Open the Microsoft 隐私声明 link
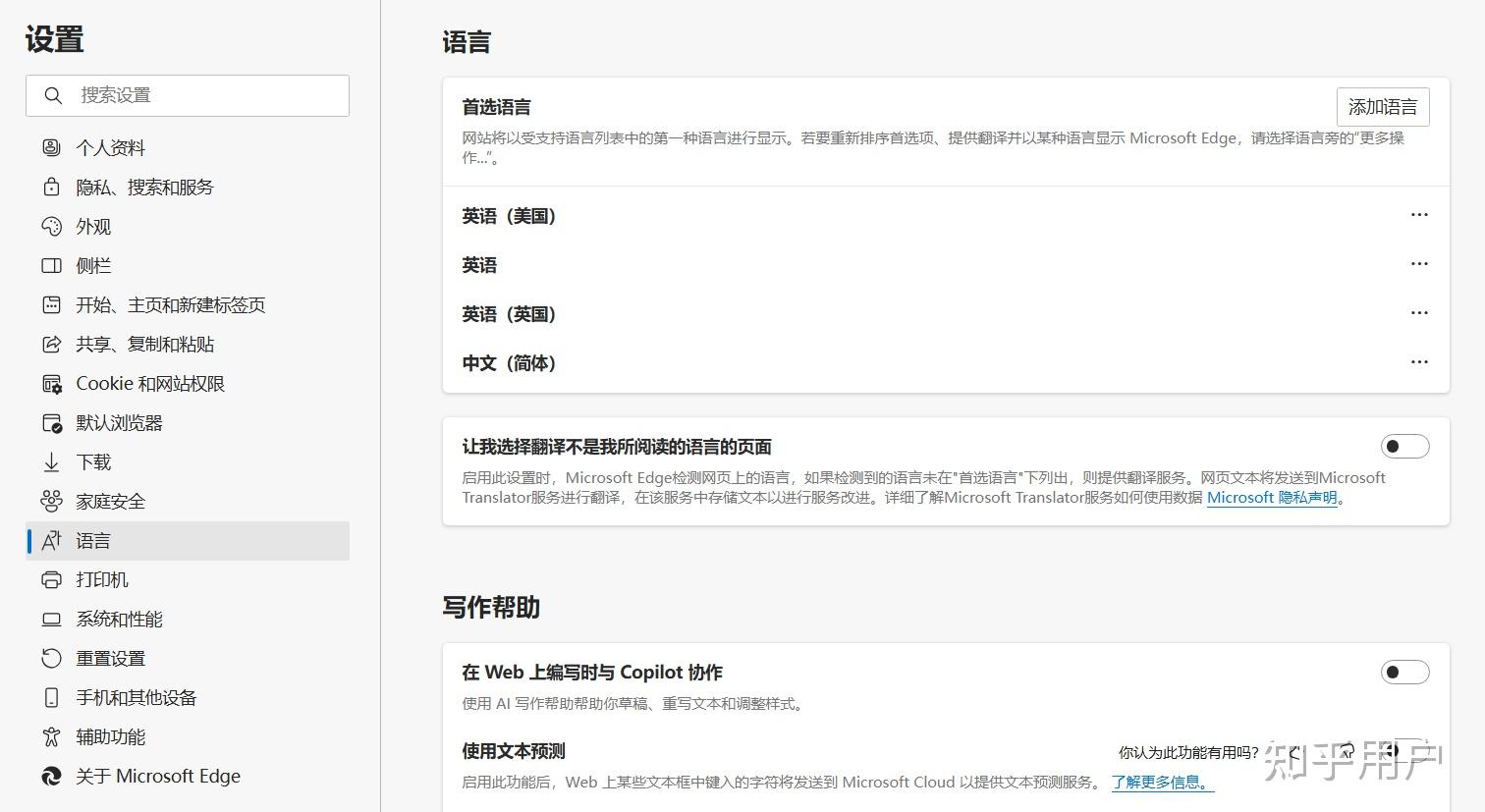 (x=1272, y=498)
